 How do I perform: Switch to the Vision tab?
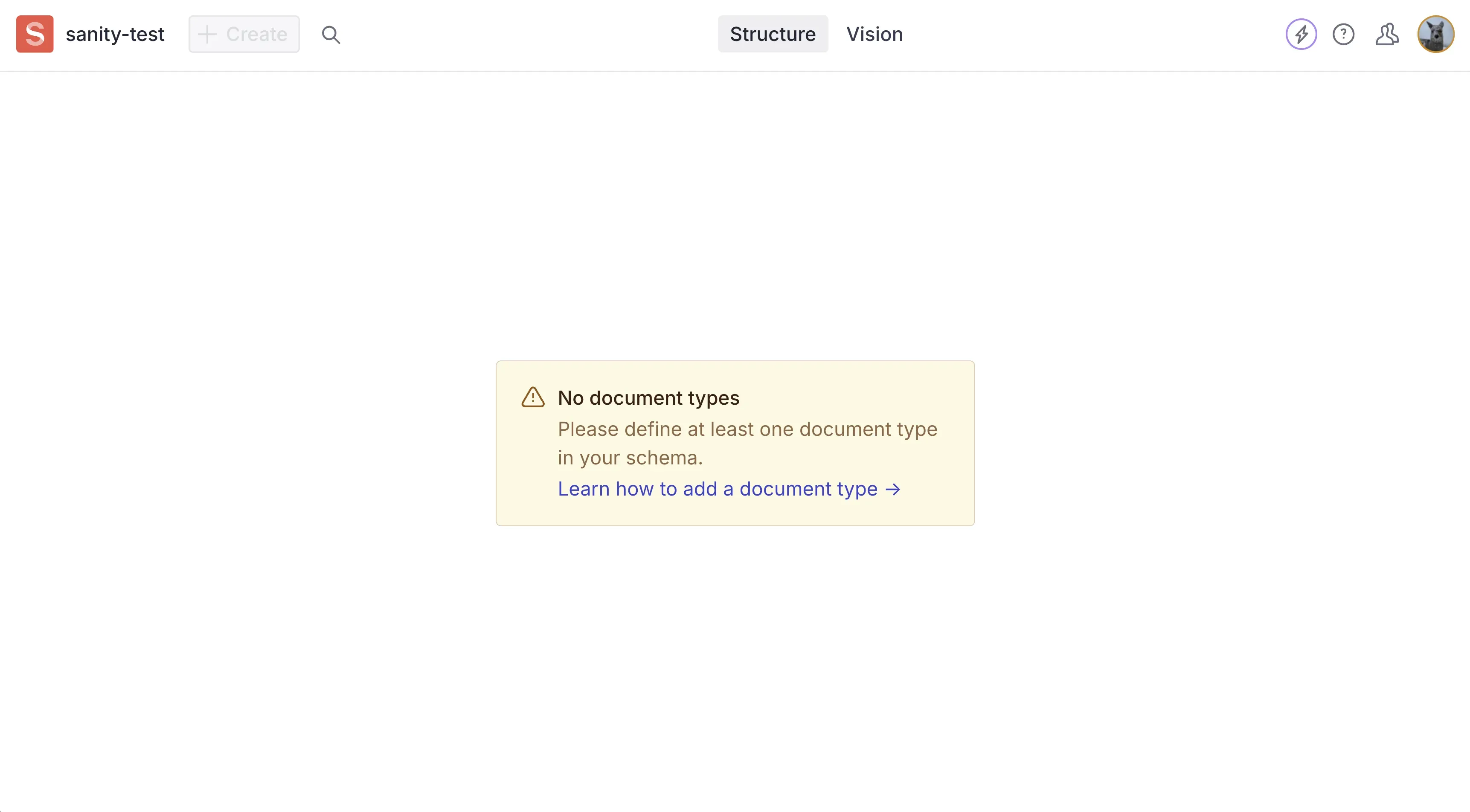pos(874,34)
